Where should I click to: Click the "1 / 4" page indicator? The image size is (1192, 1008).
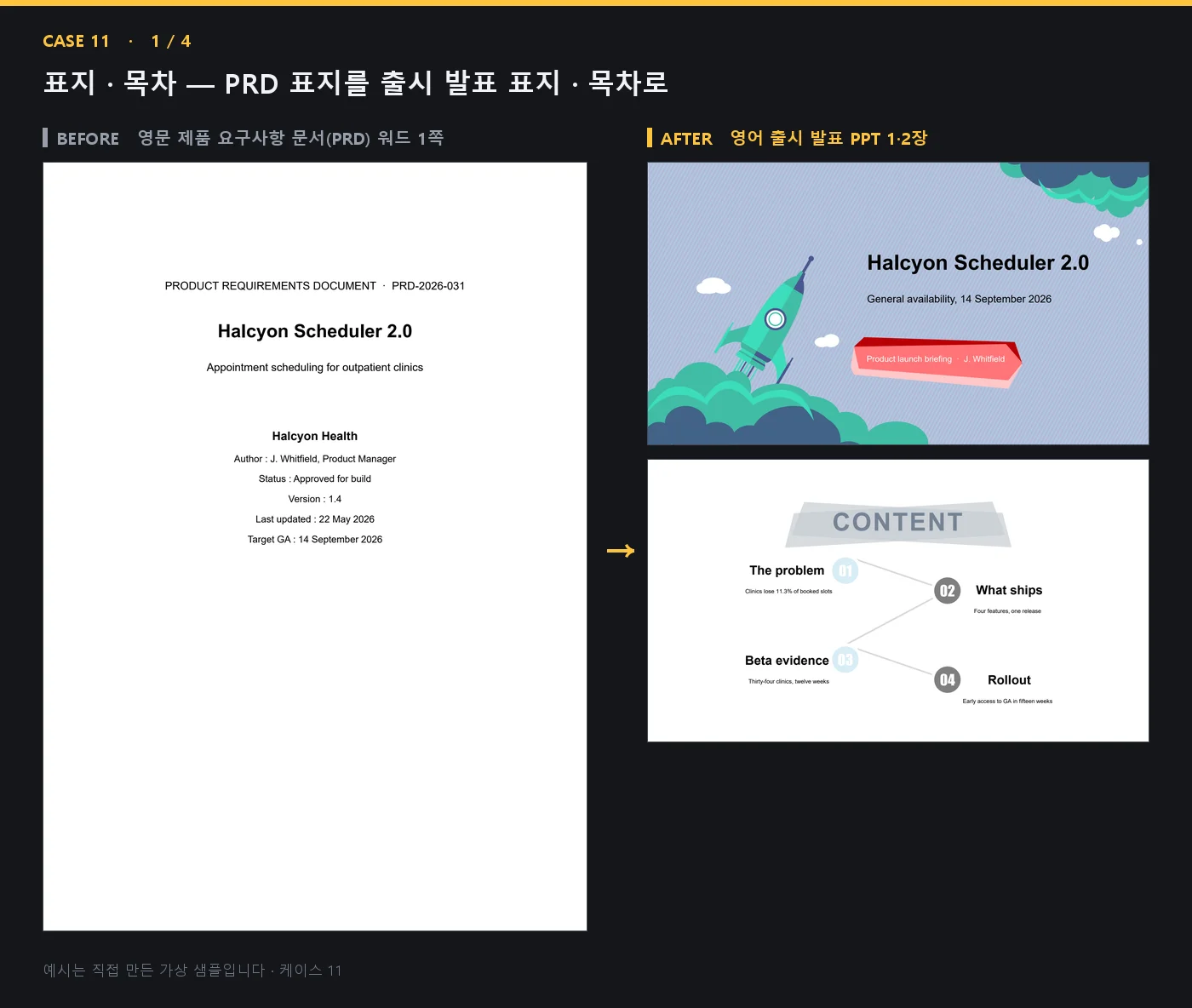tap(171, 41)
